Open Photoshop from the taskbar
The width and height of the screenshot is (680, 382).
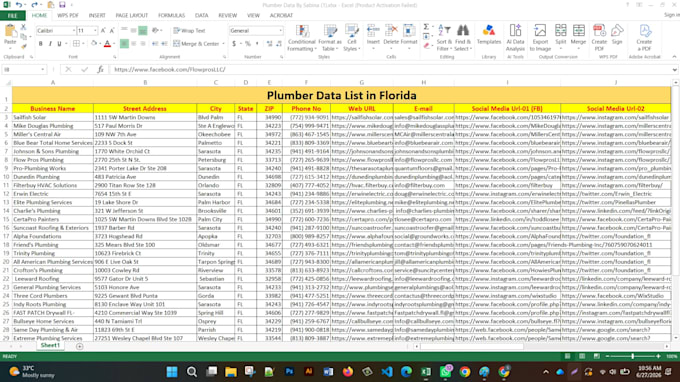(289, 372)
